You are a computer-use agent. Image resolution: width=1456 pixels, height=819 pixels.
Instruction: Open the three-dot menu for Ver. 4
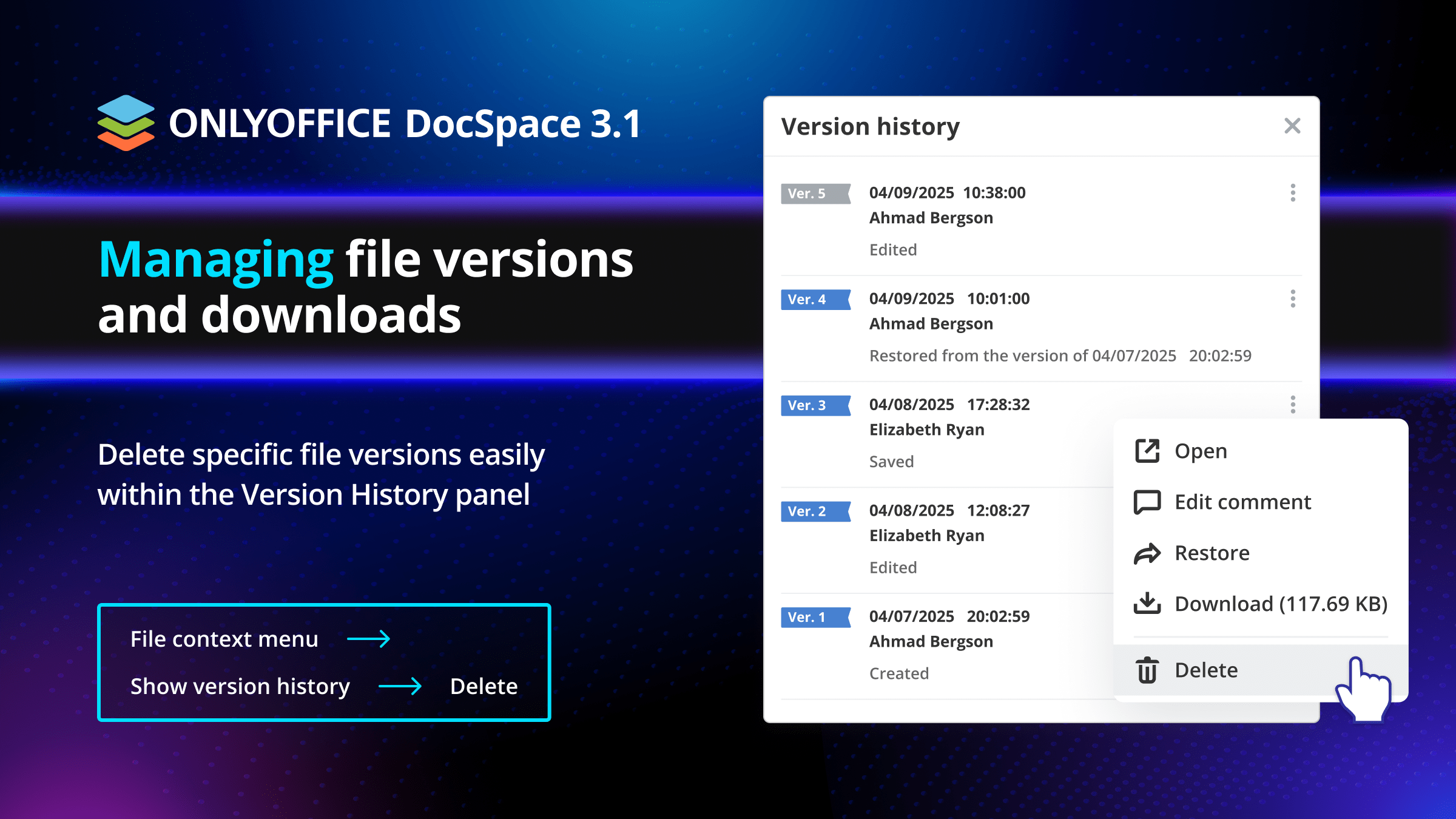(x=1293, y=298)
